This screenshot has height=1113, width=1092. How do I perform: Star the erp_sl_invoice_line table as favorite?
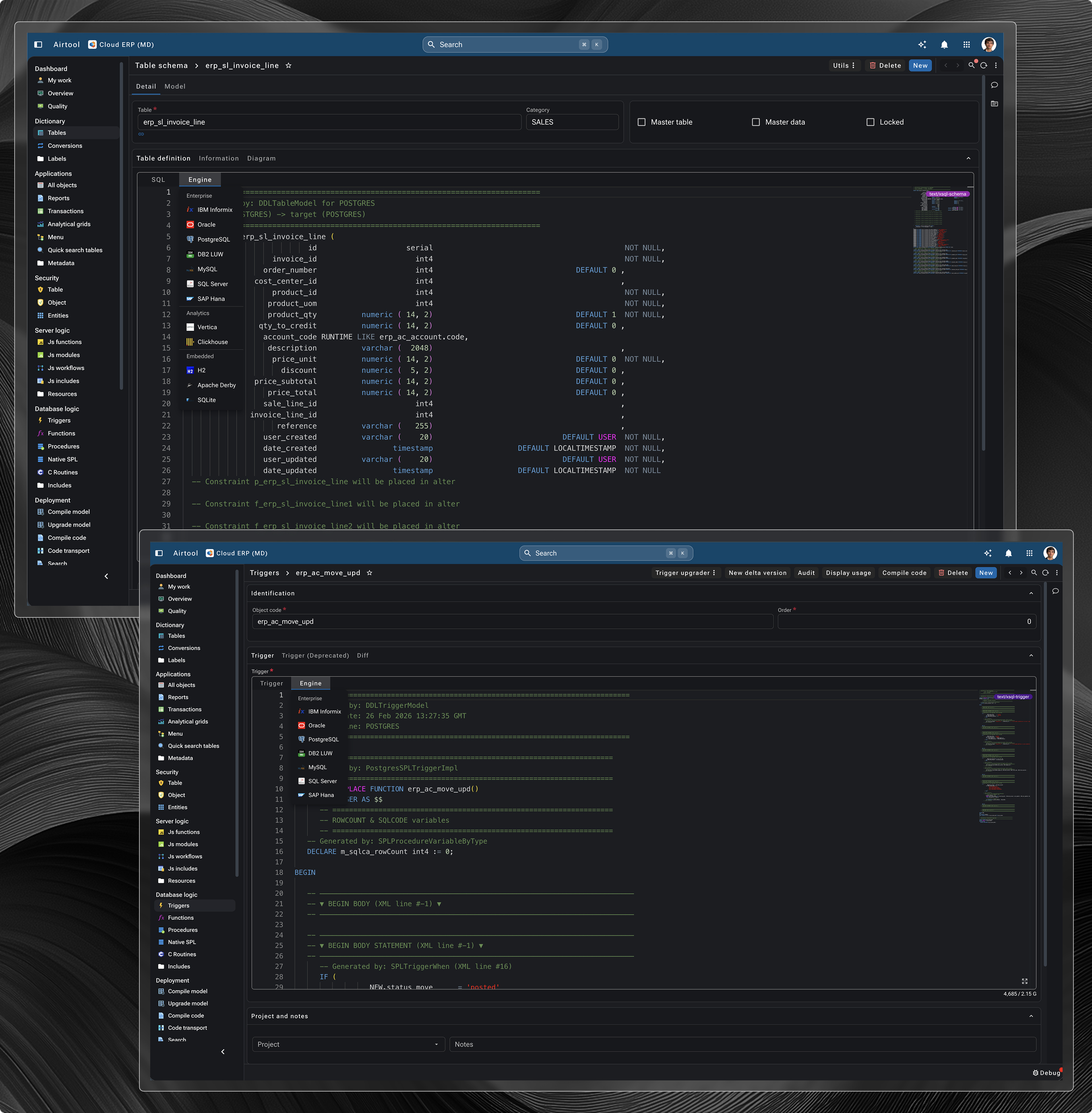click(288, 66)
